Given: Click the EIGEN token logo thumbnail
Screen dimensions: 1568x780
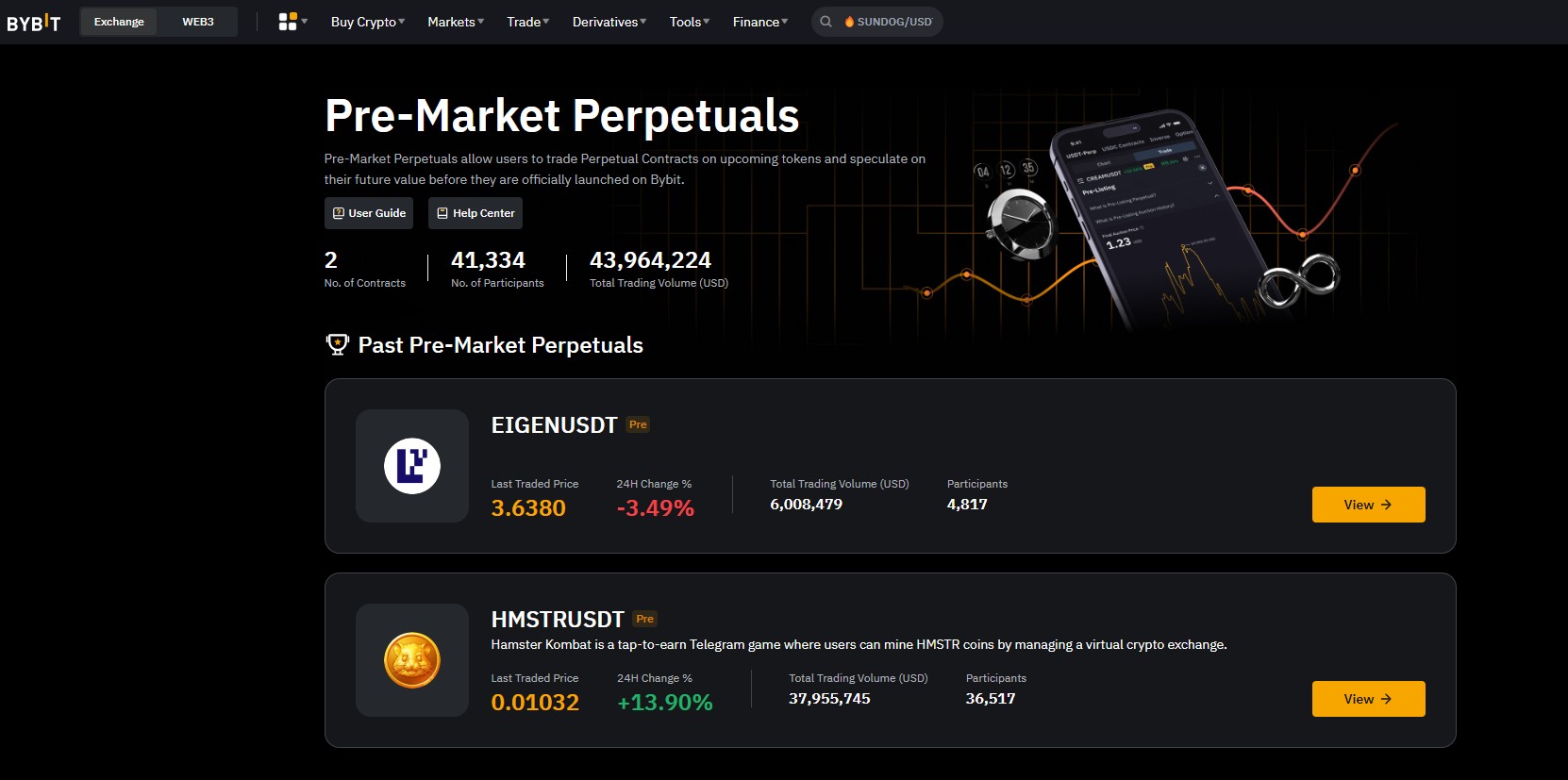Looking at the screenshot, I should pyautogui.click(x=412, y=465).
